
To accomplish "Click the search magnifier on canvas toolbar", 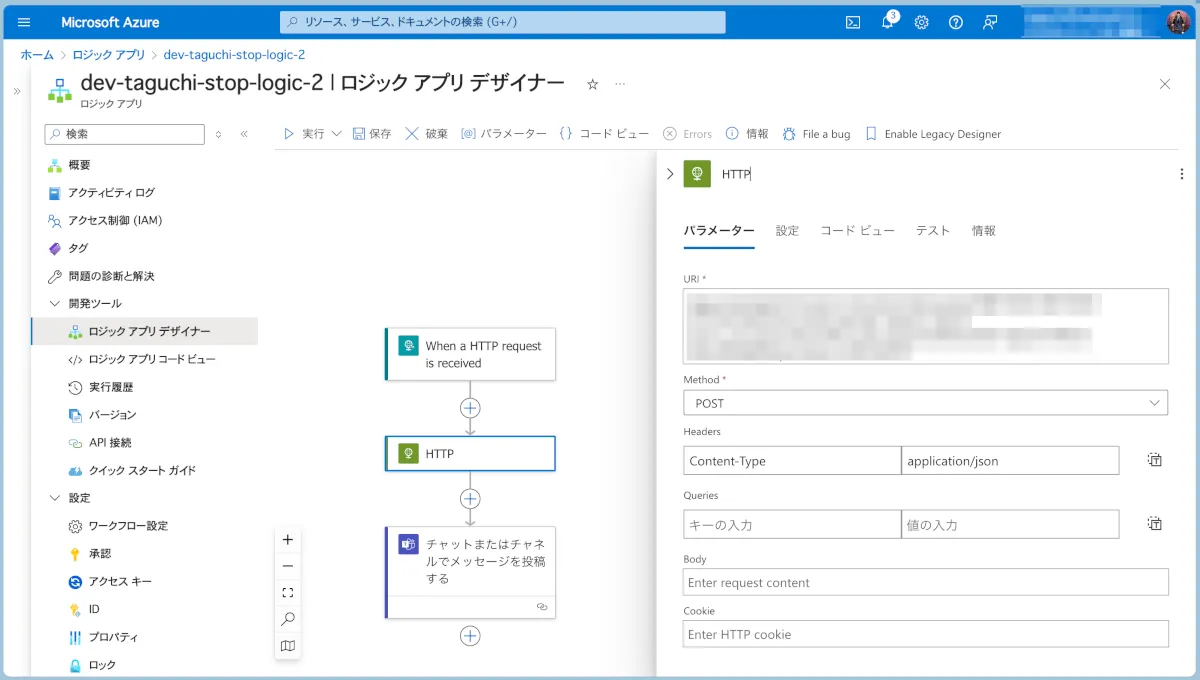I will tap(288, 619).
